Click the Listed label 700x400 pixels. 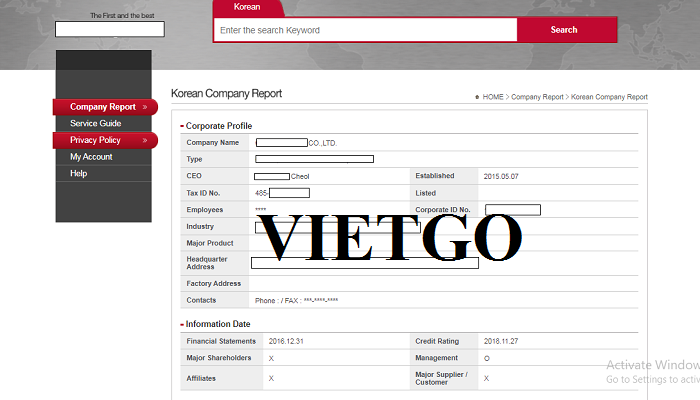[425, 193]
